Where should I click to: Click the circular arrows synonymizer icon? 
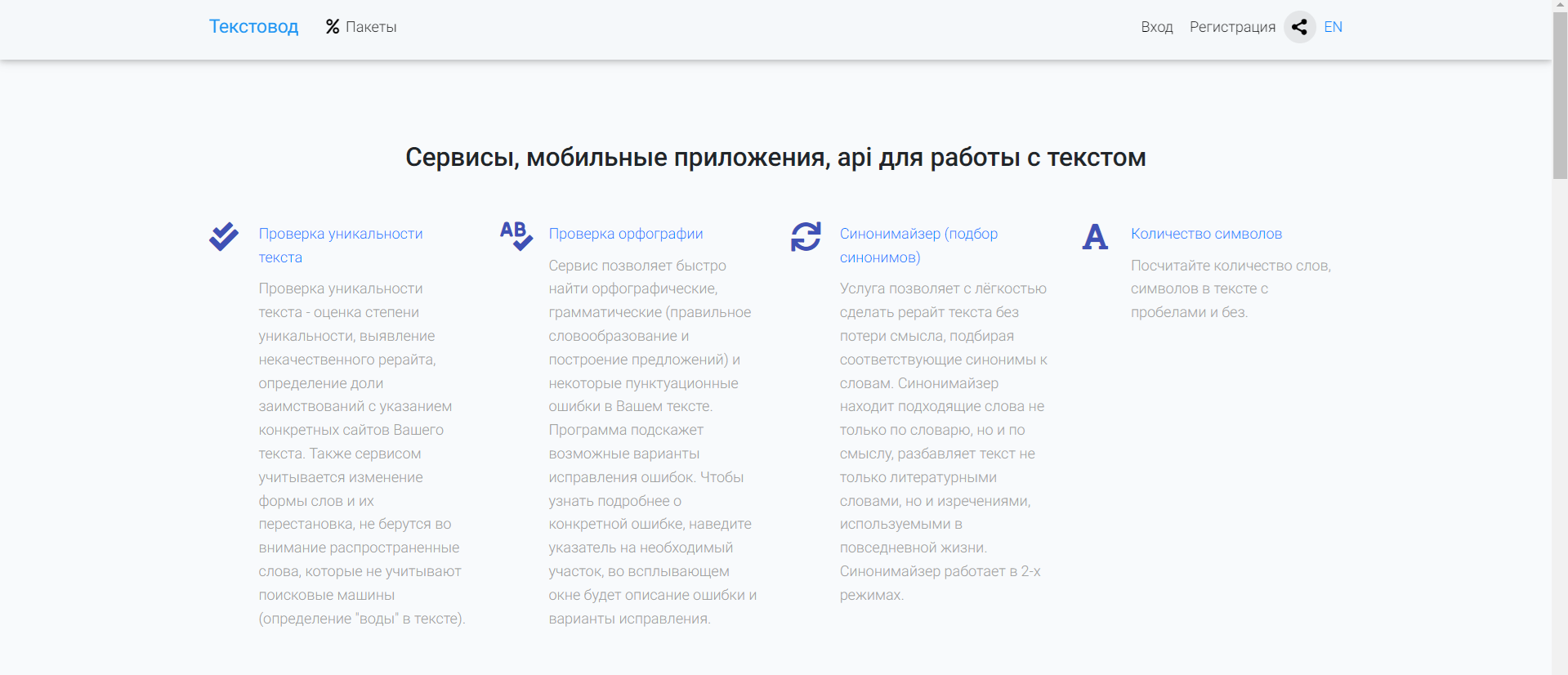point(806,236)
